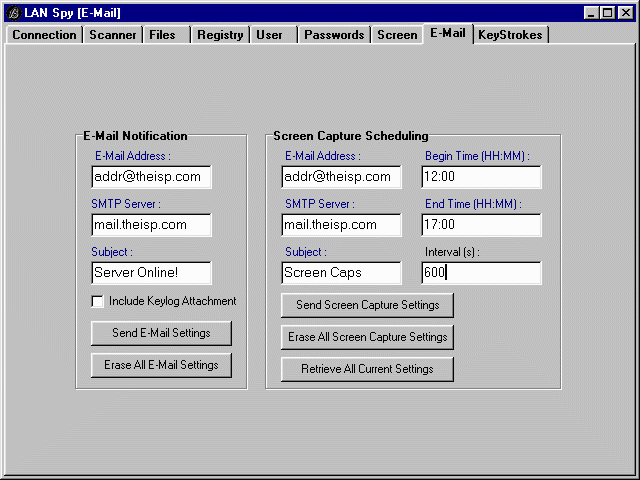This screenshot has width=640, height=480.
Task: Click the Interval seconds field
Action: [481, 273]
